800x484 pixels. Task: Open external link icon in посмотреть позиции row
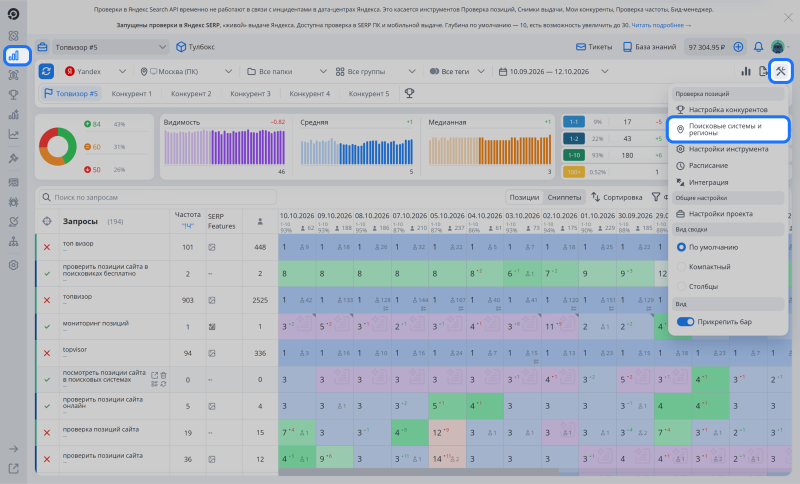155,375
